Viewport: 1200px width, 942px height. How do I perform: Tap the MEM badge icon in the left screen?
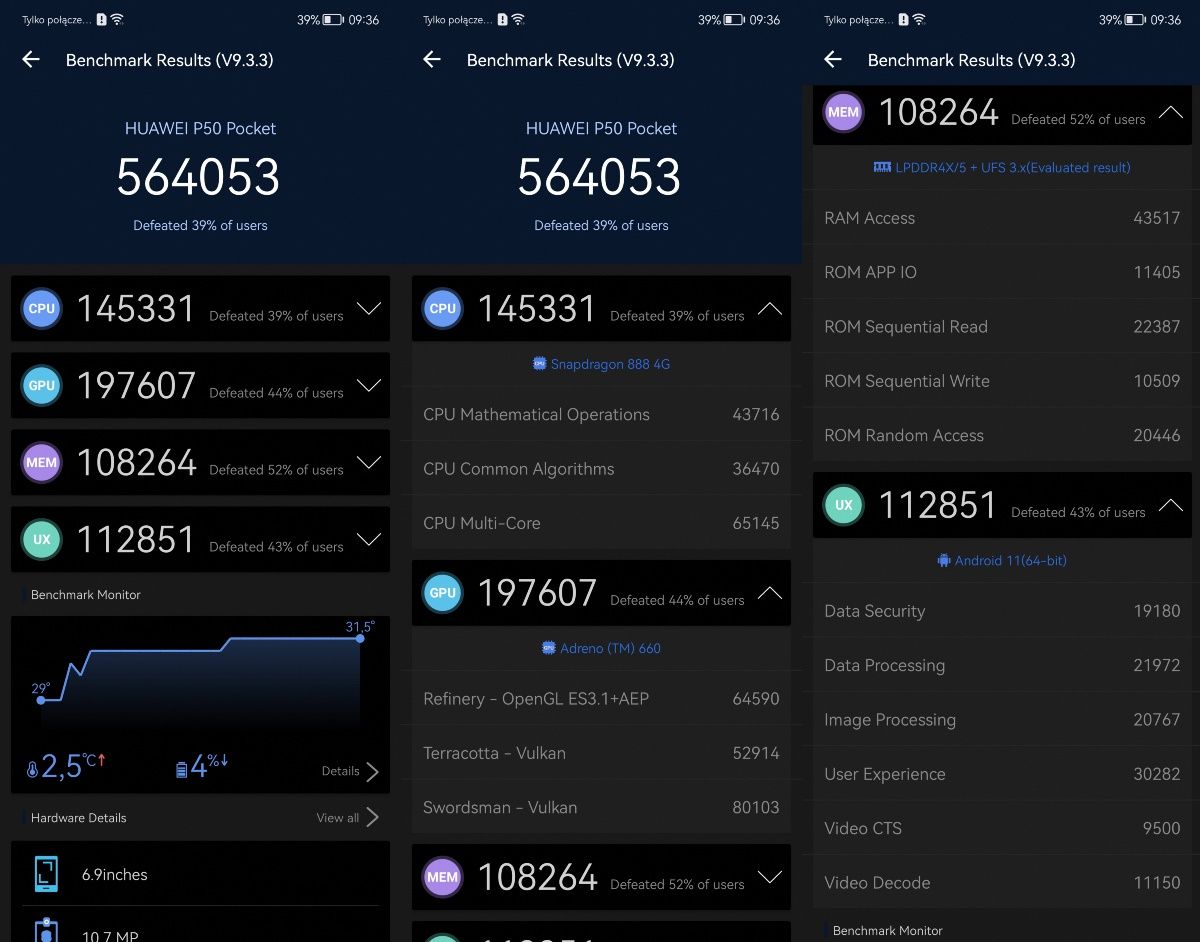(42, 463)
